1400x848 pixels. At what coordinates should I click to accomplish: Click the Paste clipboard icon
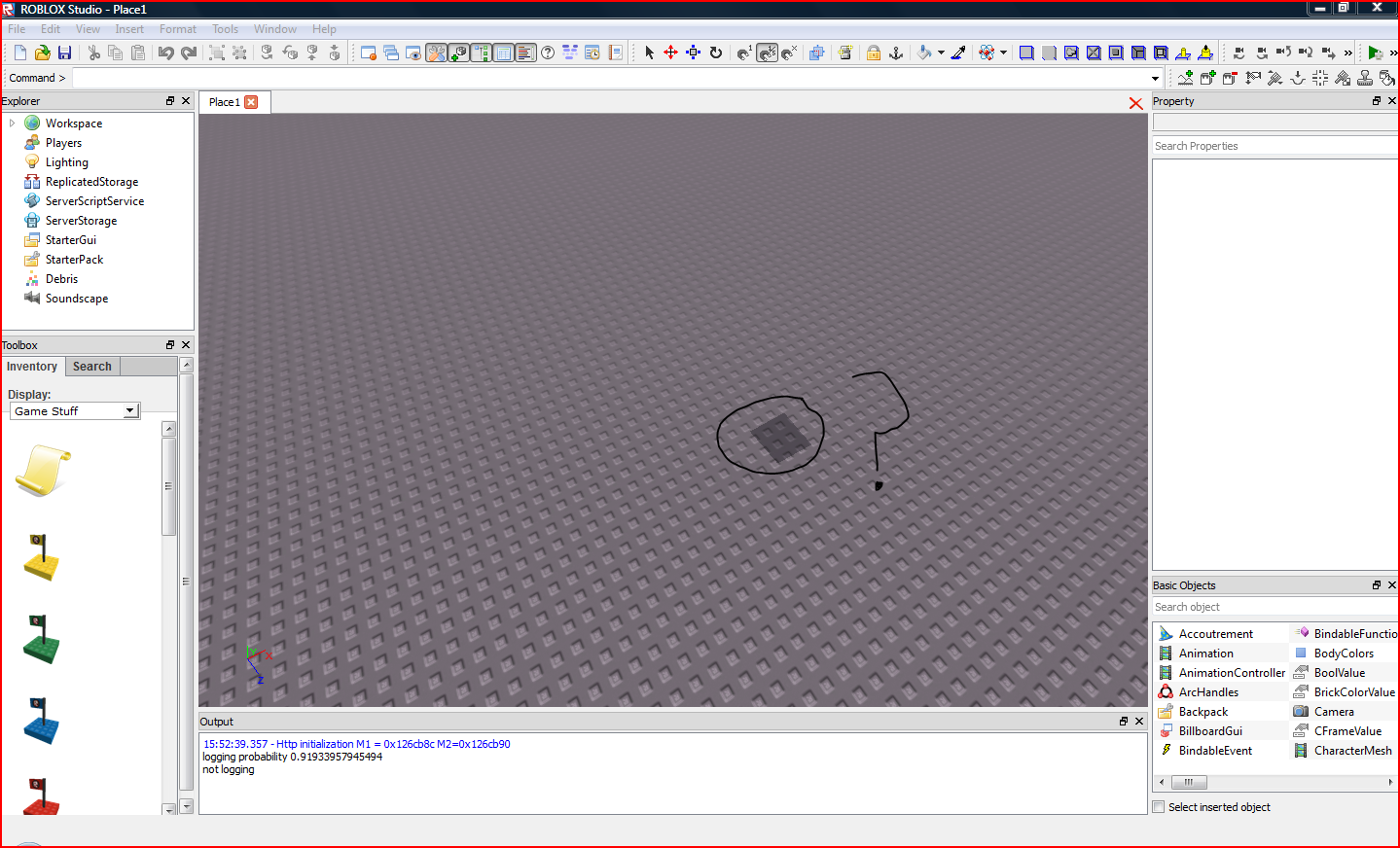(138, 53)
